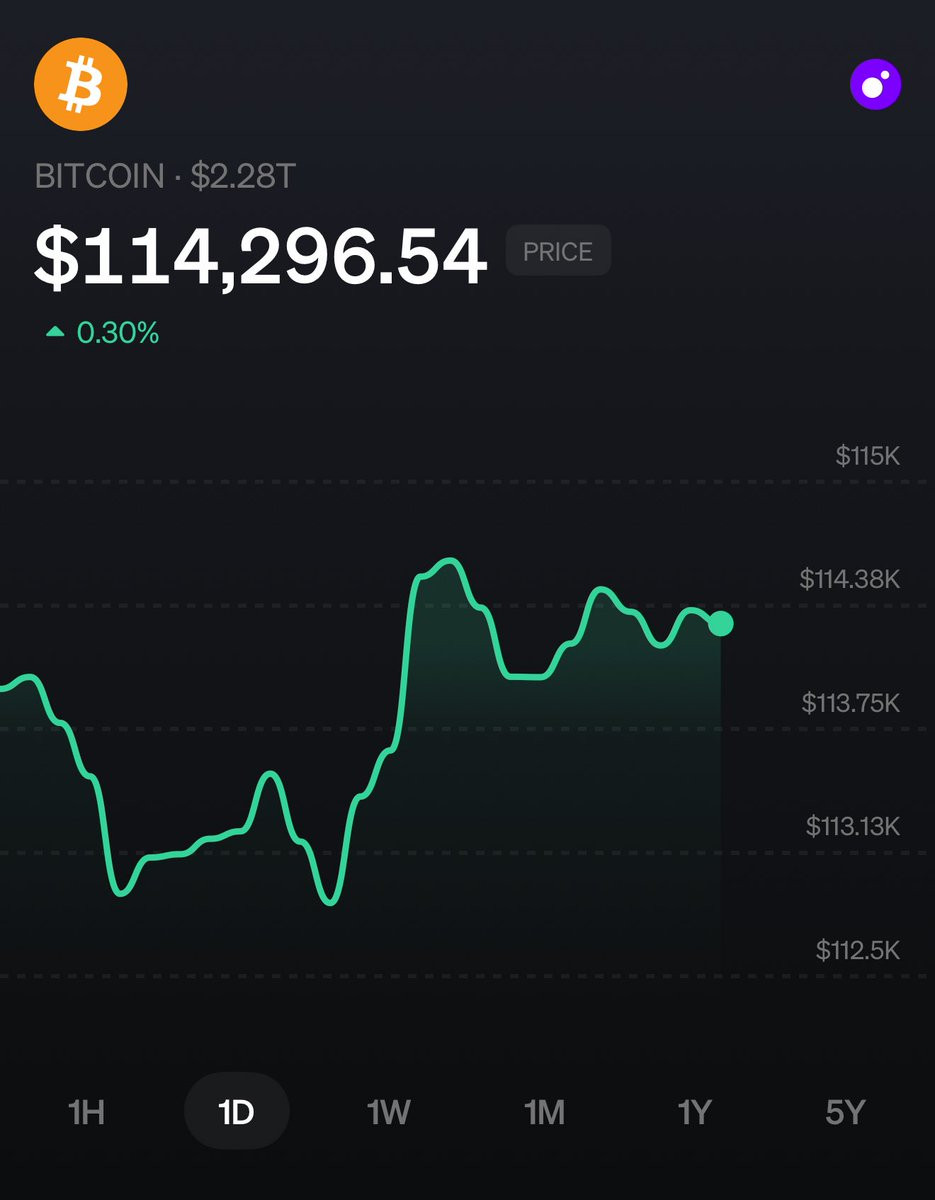This screenshot has height=1200, width=935.
Task: Tap the 0.30% change percentage
Action: pos(118,332)
